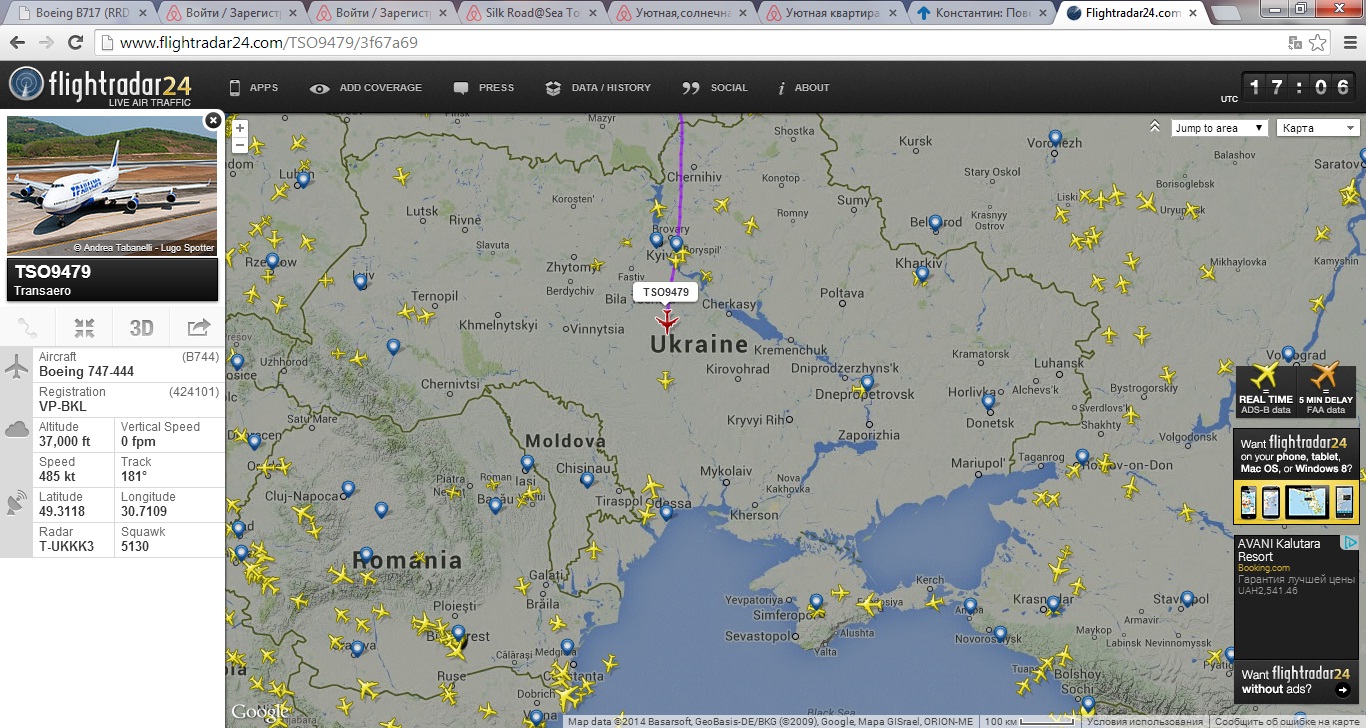Click the share flight arrow icon

click(x=198, y=327)
